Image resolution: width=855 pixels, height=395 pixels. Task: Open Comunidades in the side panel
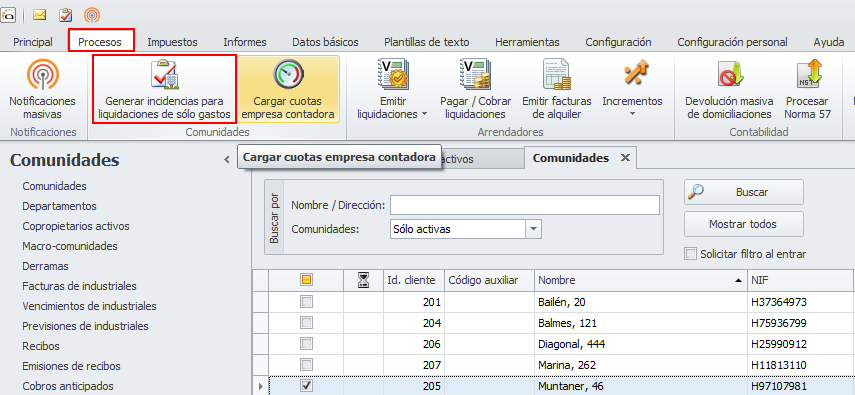point(55,186)
